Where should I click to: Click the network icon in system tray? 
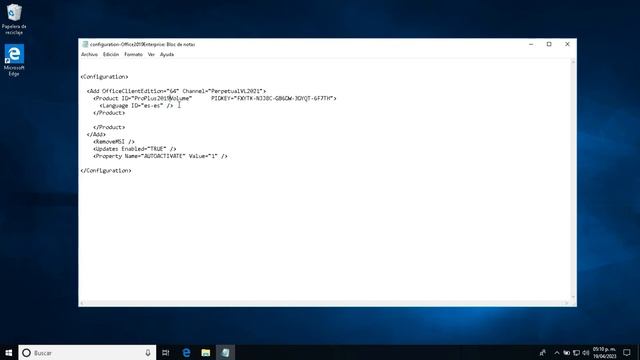(576, 353)
